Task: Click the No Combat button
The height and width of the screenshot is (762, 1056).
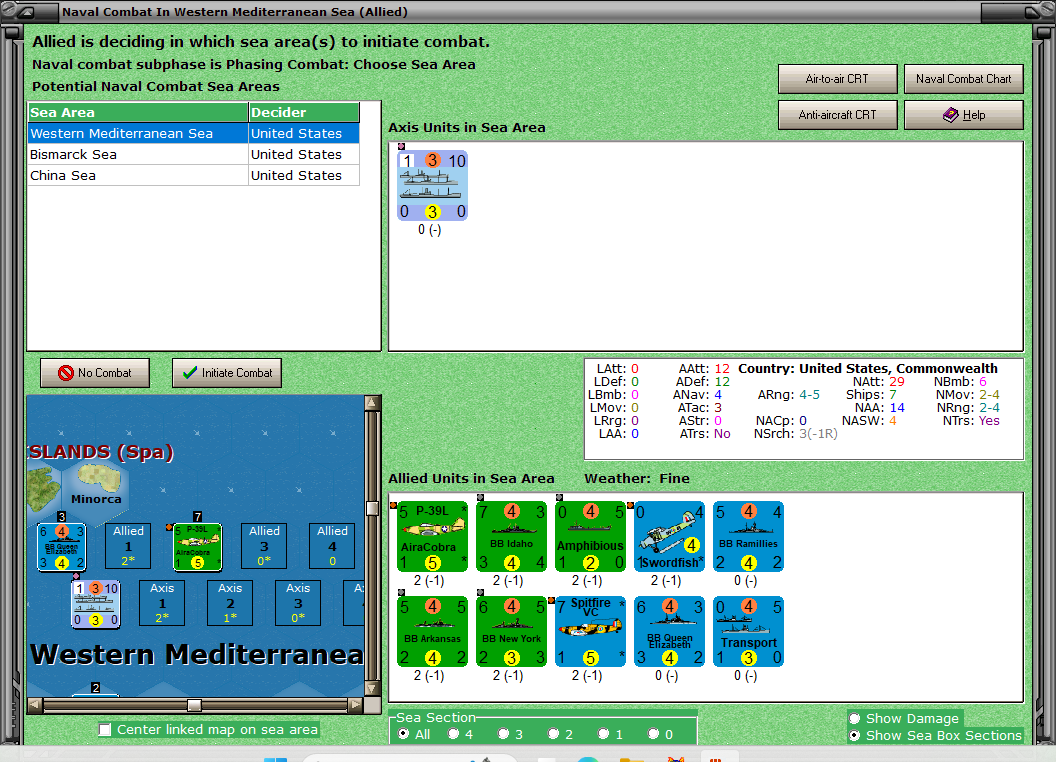Action: pos(95,373)
